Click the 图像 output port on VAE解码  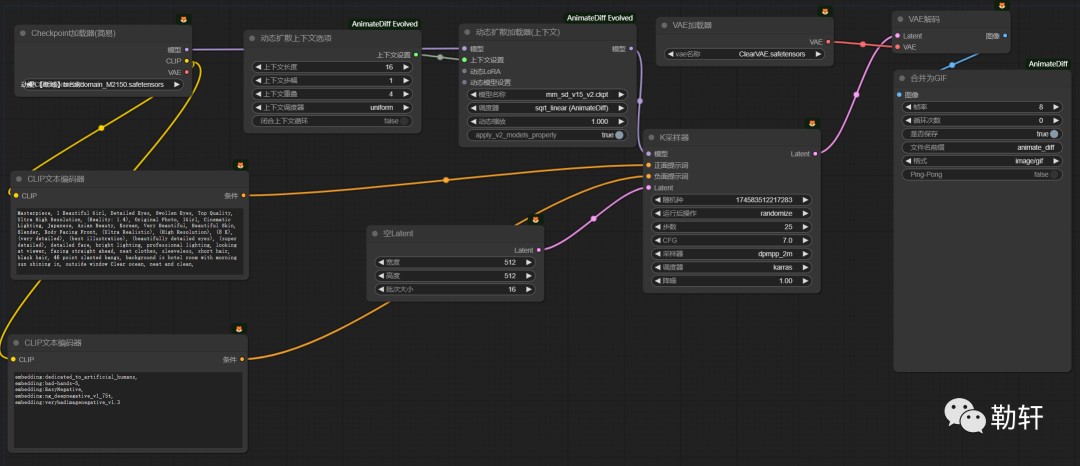(1005, 35)
